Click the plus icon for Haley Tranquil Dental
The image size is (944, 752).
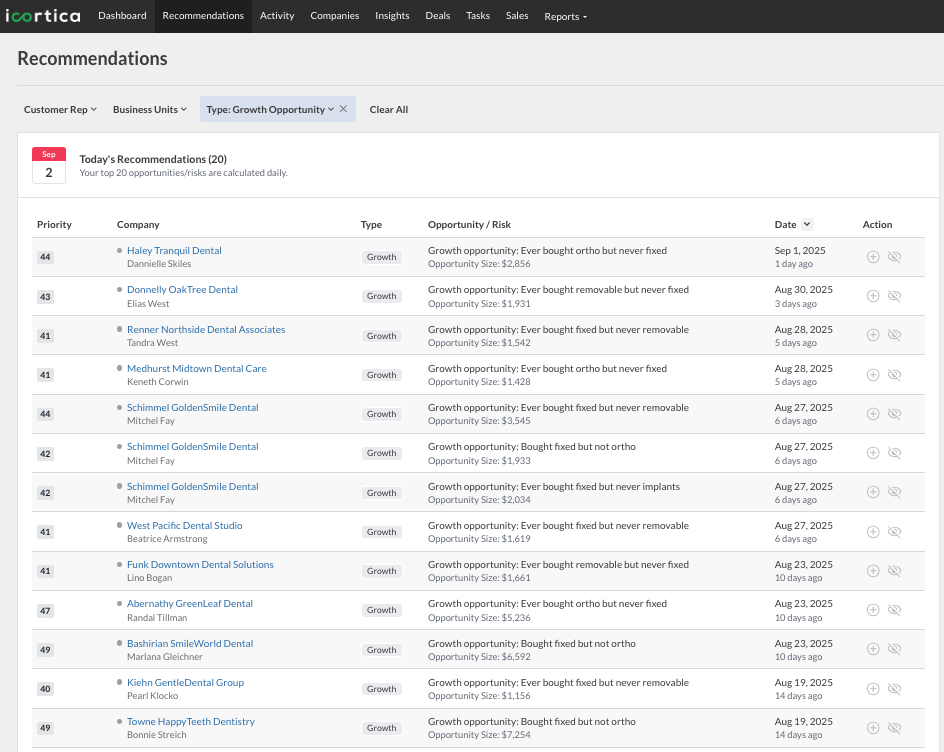tap(872, 256)
